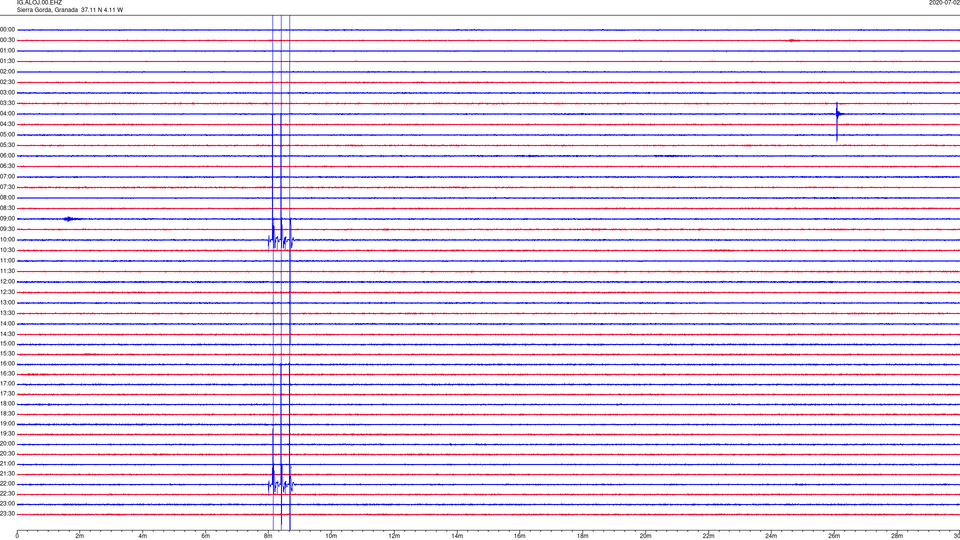
Task: Select the 22:00 trace time label
Action: (x=8, y=484)
